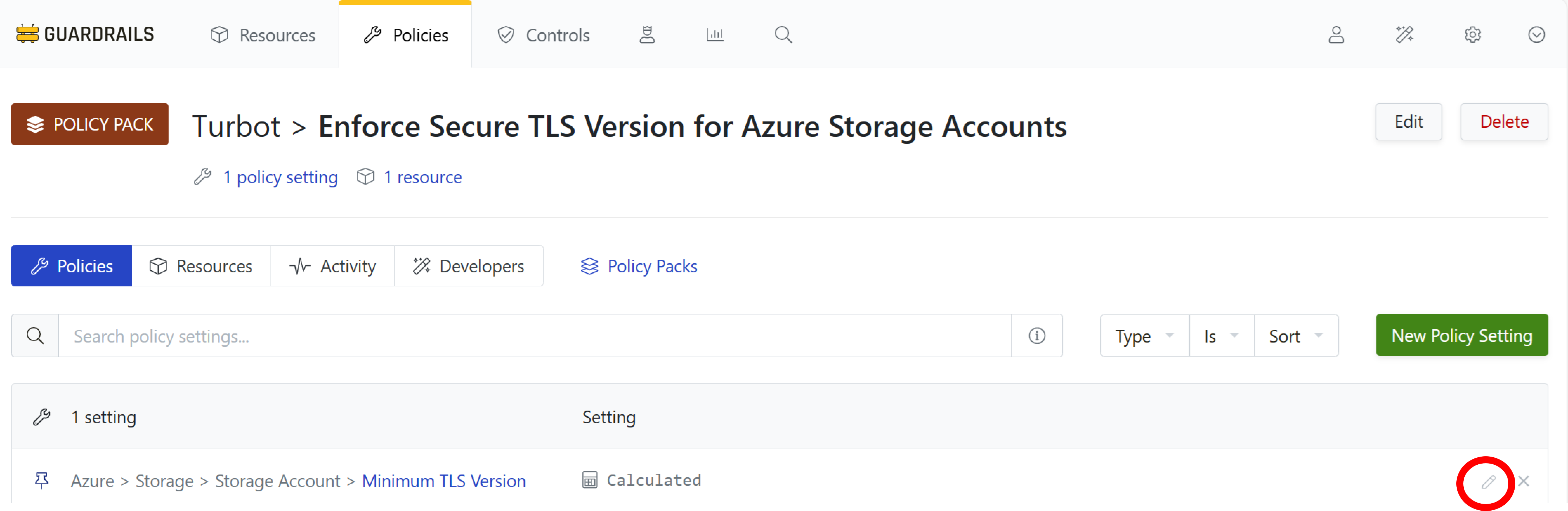The width and height of the screenshot is (1568, 511).
Task: Expand the Type filter dropdown
Action: [1144, 336]
